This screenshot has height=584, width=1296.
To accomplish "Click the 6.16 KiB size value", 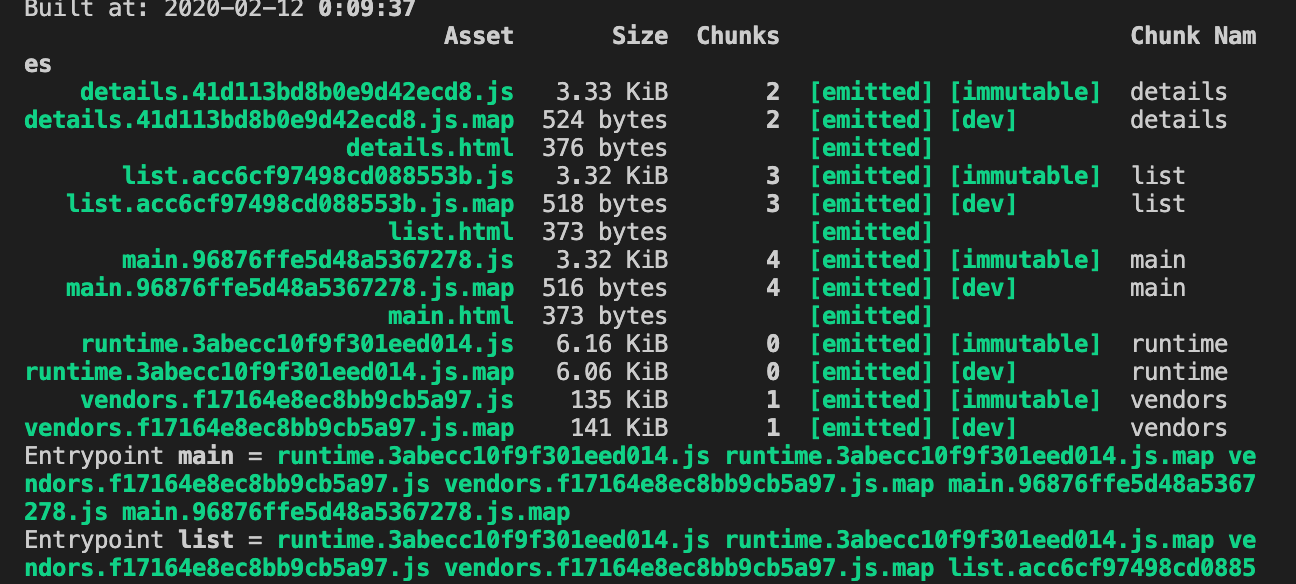I will 611,344.
